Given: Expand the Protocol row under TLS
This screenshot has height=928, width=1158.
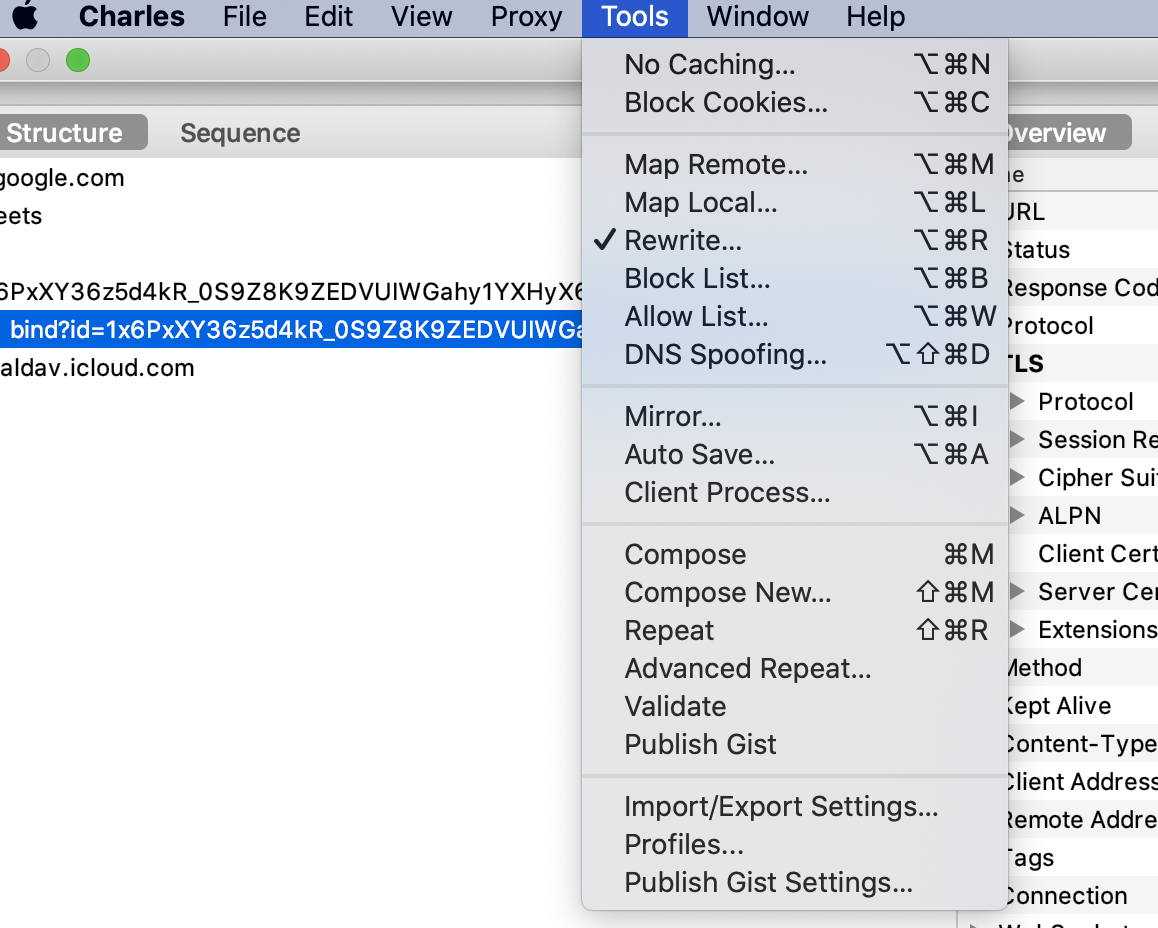Looking at the screenshot, I should [x=1018, y=402].
